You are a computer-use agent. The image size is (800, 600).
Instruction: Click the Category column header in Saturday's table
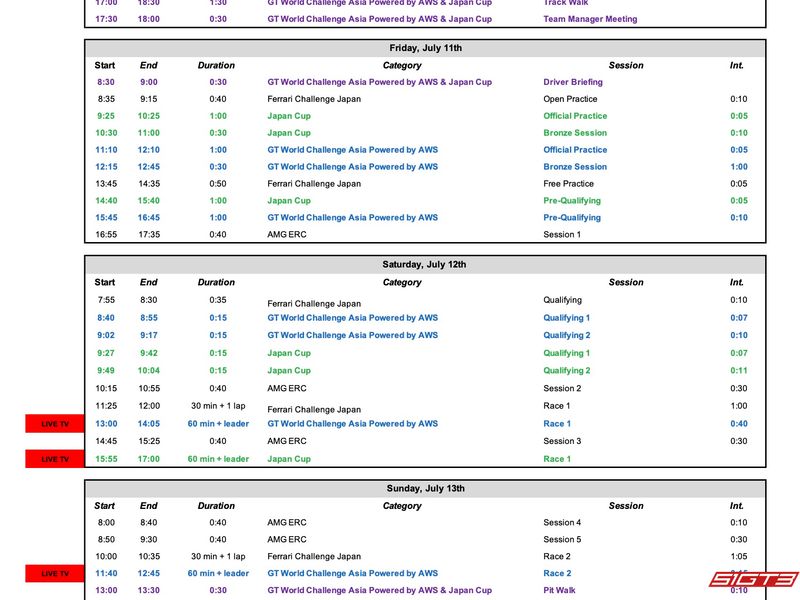(x=402, y=282)
